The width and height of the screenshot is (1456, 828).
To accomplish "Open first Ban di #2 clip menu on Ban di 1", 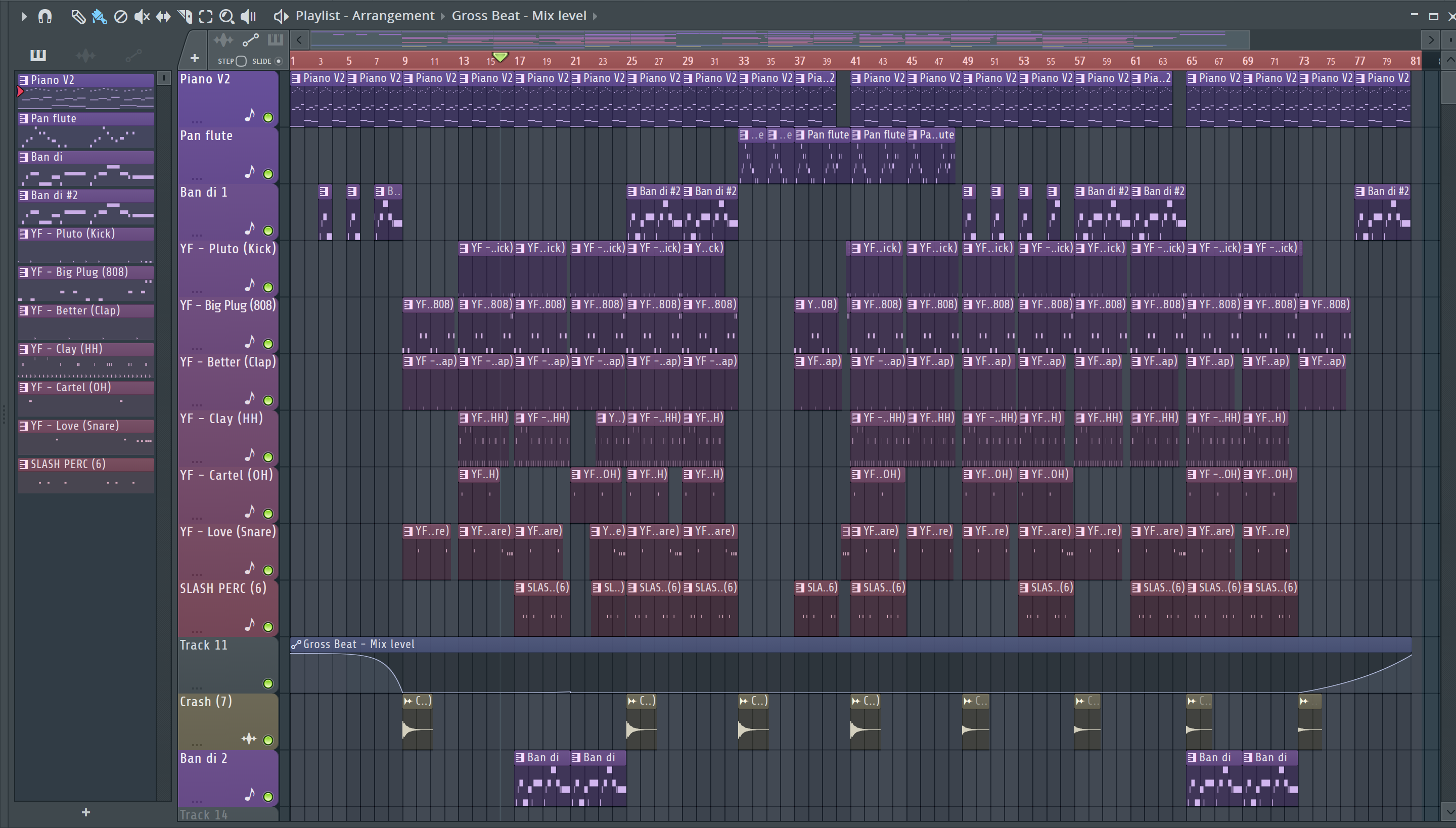I will tap(632, 192).
